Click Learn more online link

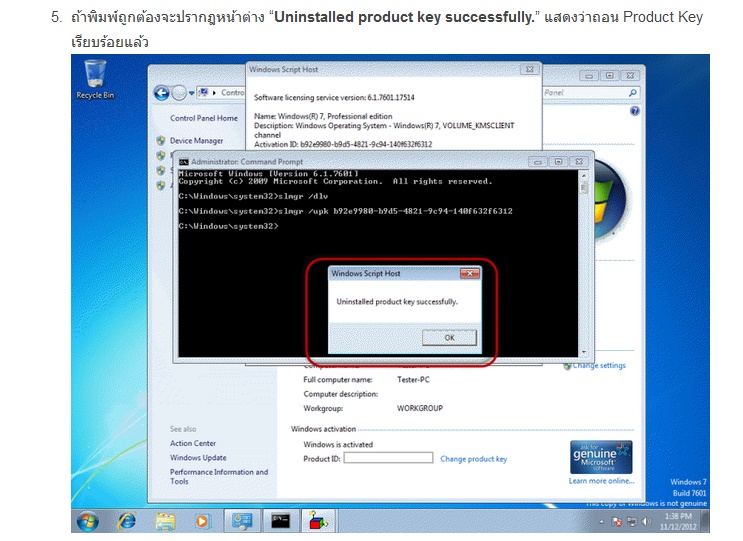click(x=601, y=481)
